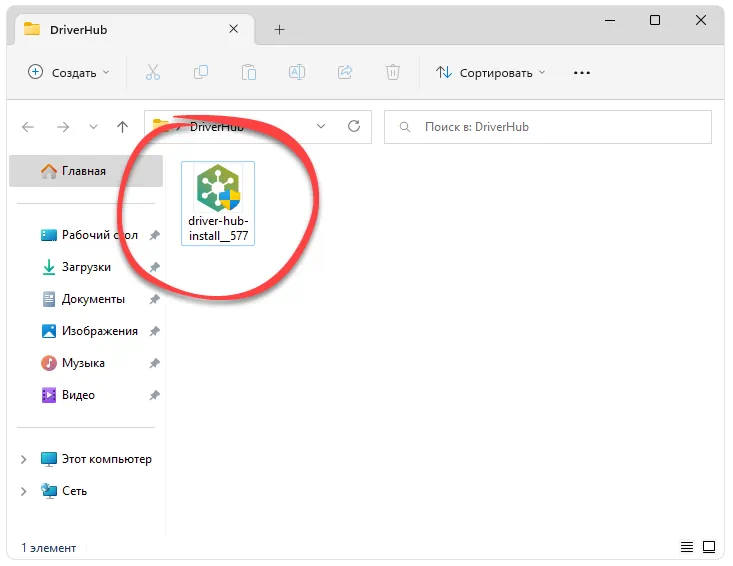Close the DriverHub tab

pyautogui.click(x=234, y=29)
